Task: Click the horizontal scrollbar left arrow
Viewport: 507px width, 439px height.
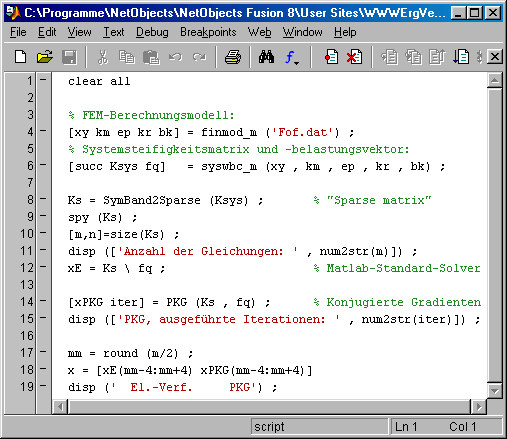Action: pos(60,407)
